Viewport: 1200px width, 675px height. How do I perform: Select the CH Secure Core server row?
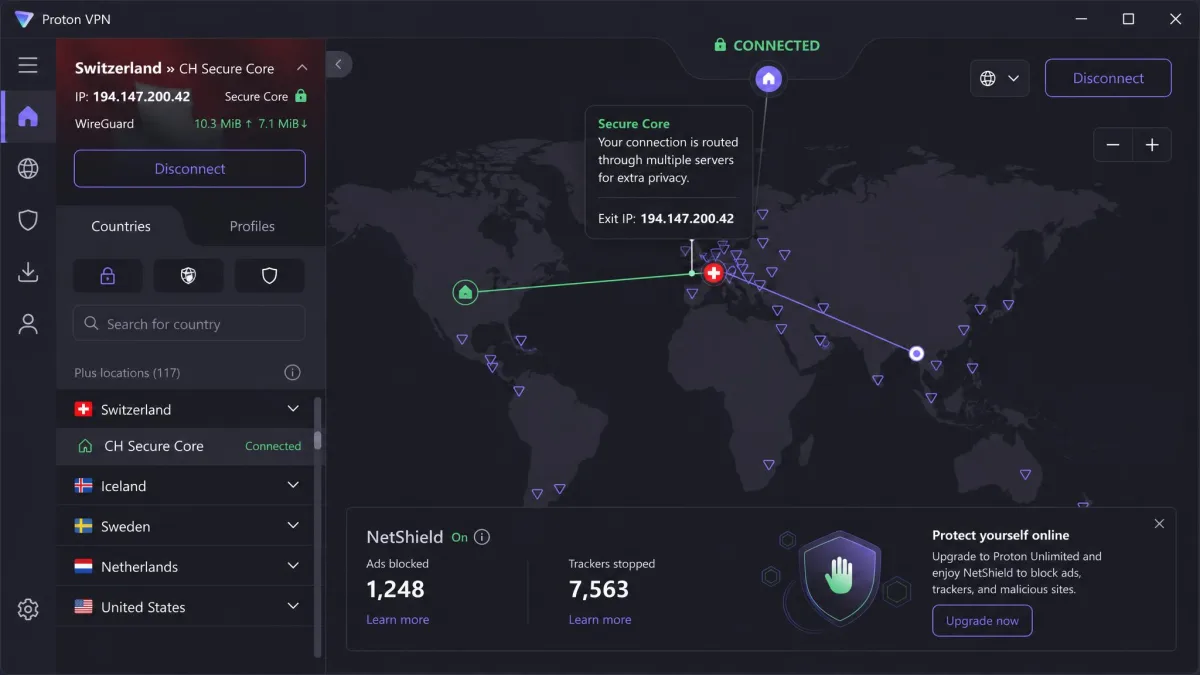point(185,446)
